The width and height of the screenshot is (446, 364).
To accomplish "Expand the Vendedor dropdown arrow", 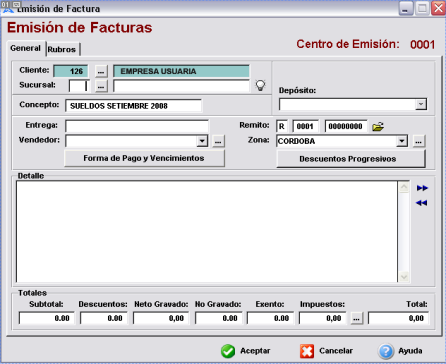I will pos(202,141).
